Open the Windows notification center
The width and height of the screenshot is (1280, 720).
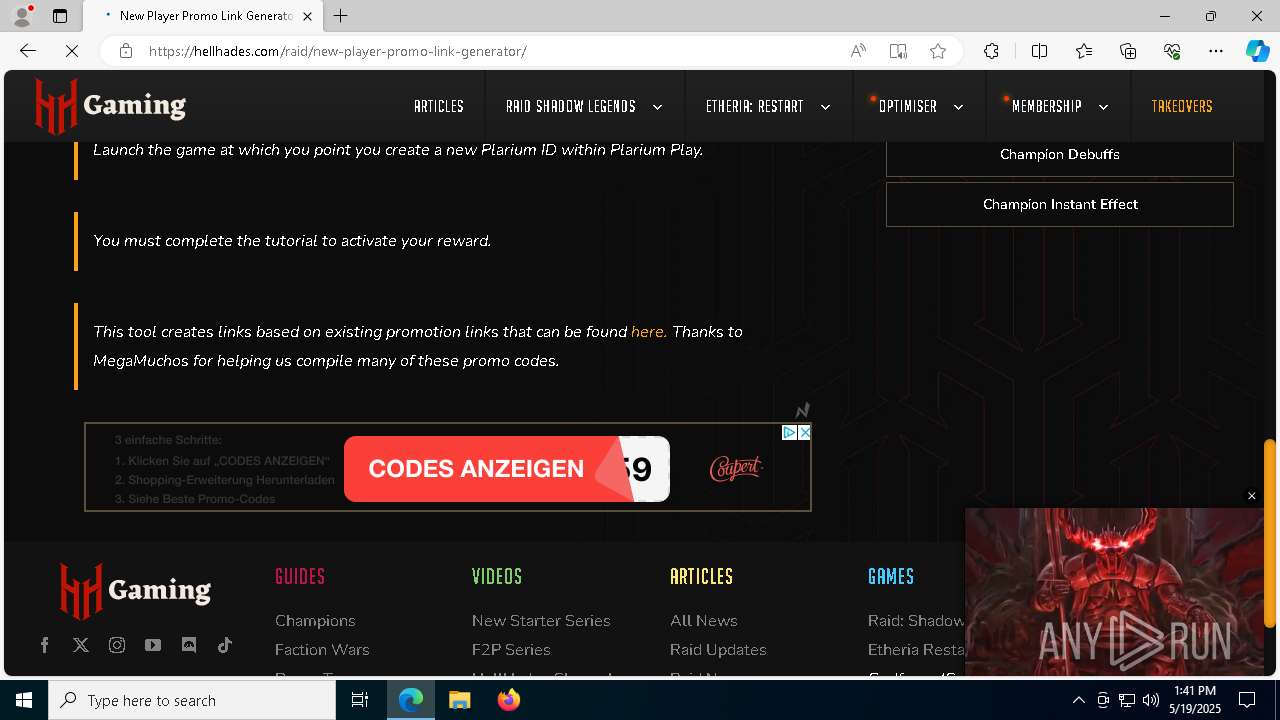pos(1247,700)
